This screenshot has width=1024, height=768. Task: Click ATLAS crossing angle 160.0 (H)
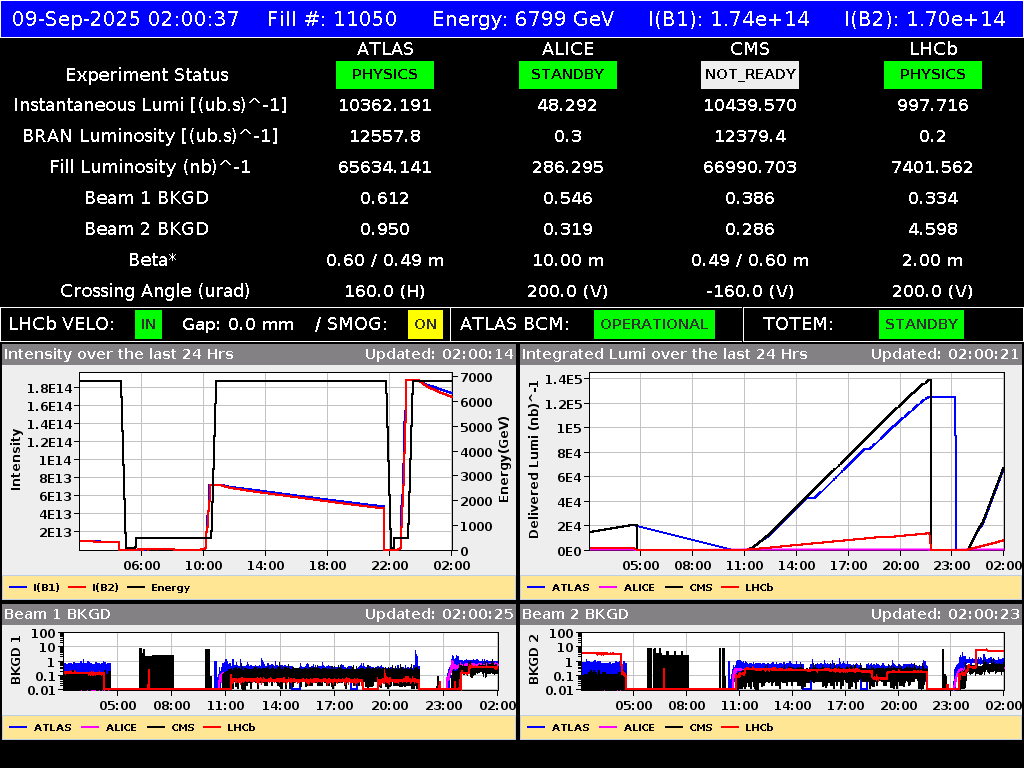pos(385,291)
